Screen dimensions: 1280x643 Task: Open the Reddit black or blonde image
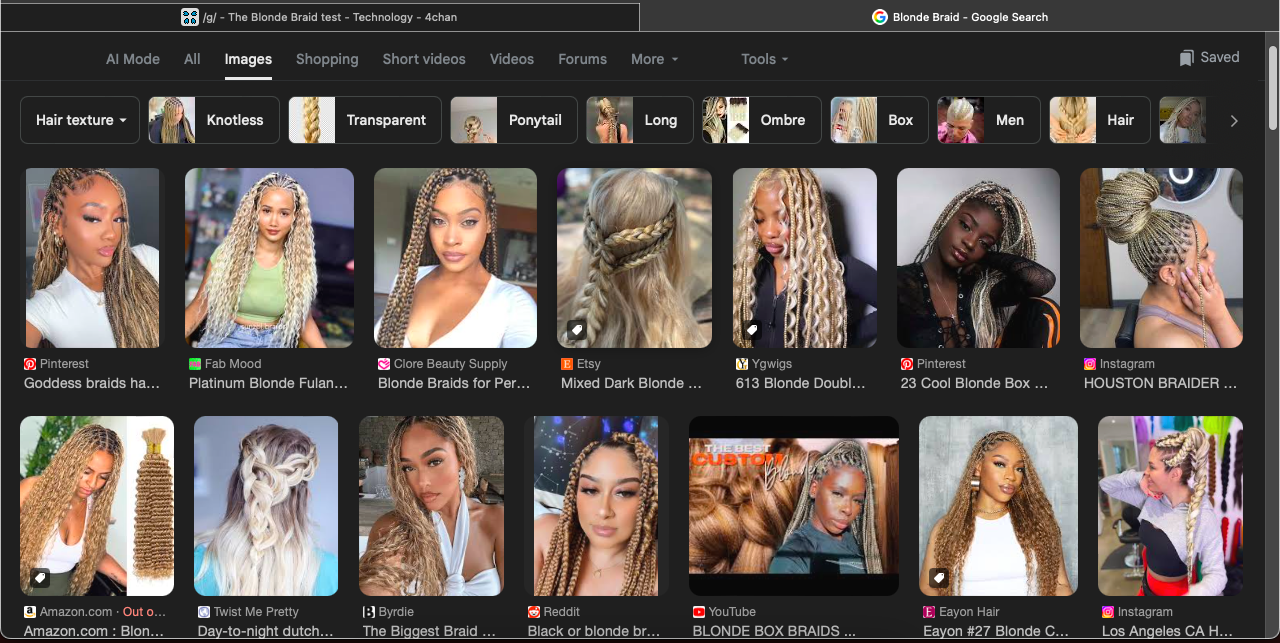(x=596, y=506)
